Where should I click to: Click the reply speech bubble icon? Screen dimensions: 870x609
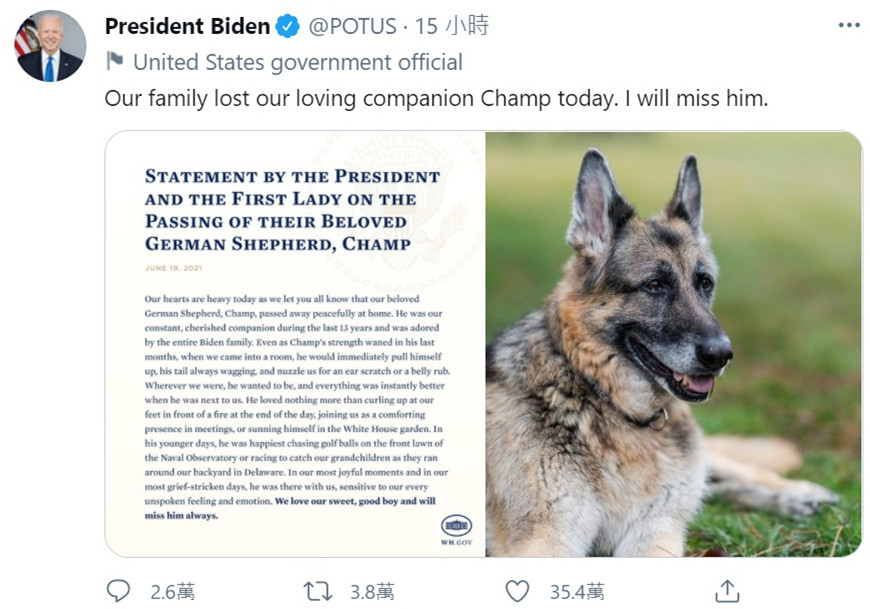click(x=118, y=591)
